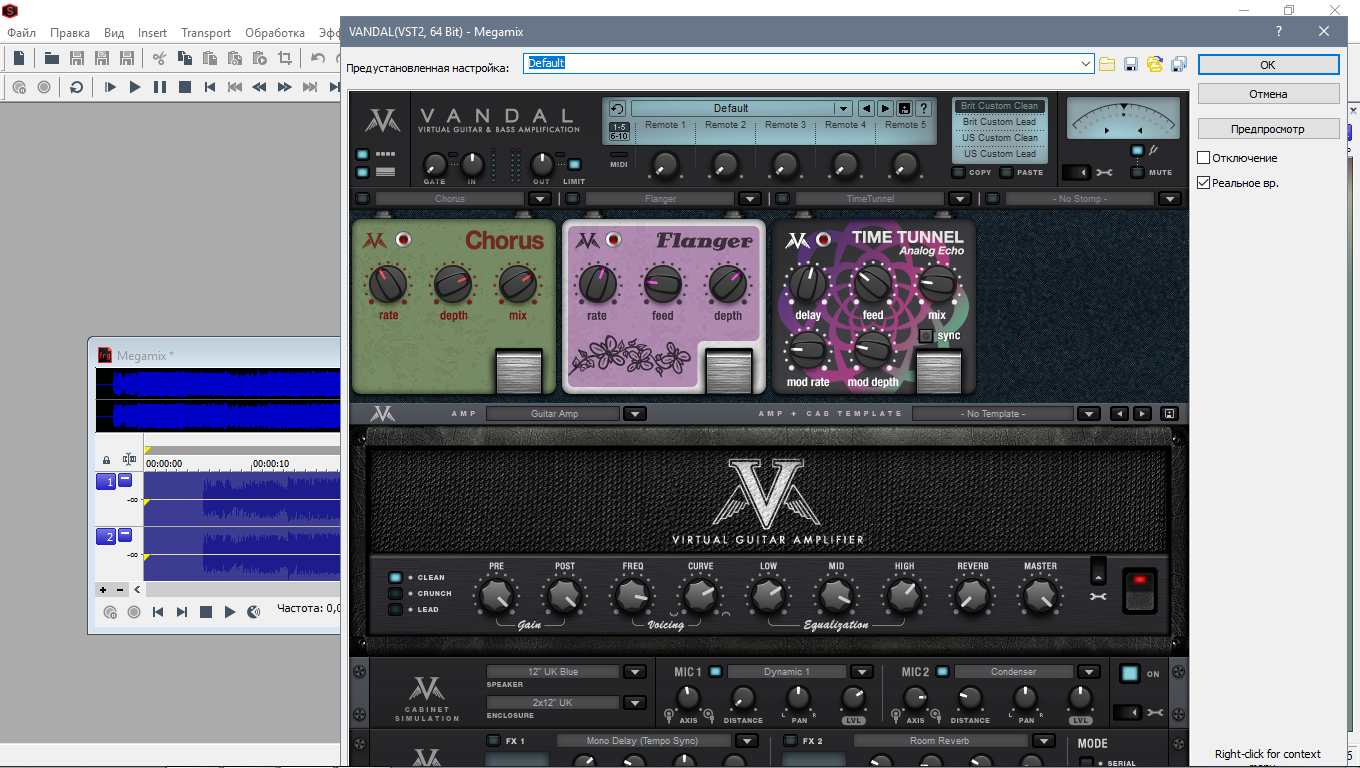Save amp and cab template icon
1360x768 pixels.
tap(1168, 413)
